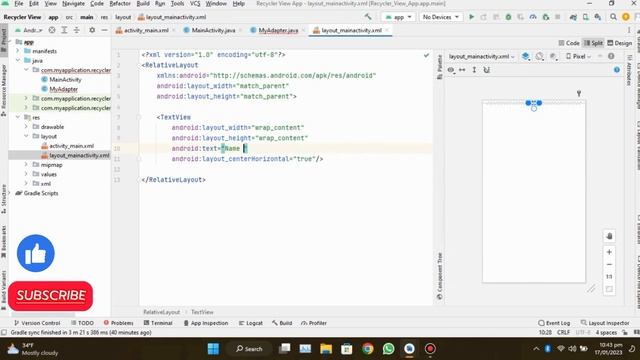Open Problems tool window

[118, 323]
